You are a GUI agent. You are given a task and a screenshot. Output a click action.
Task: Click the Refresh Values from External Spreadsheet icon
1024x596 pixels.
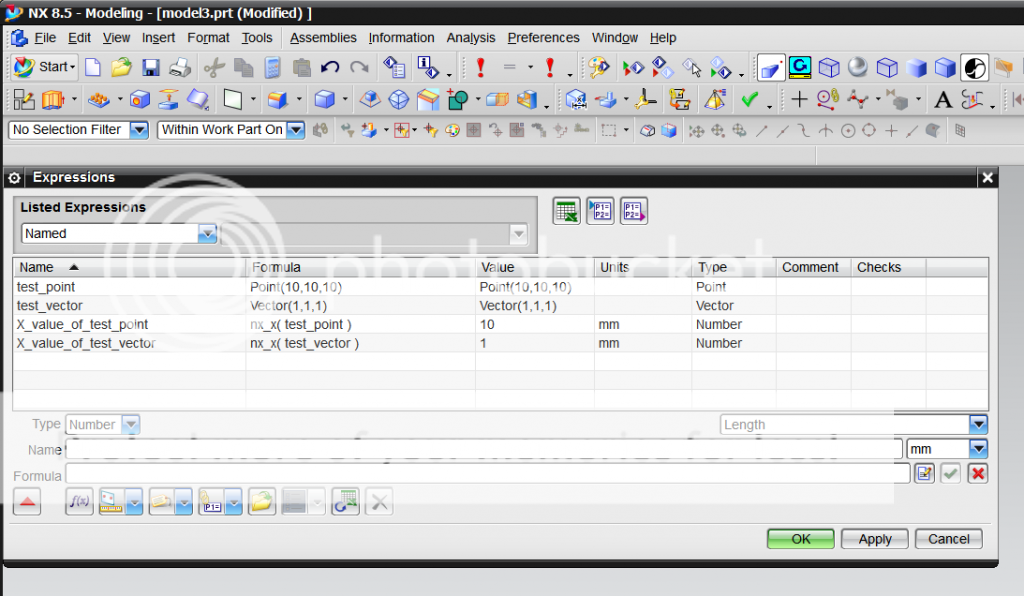point(345,501)
